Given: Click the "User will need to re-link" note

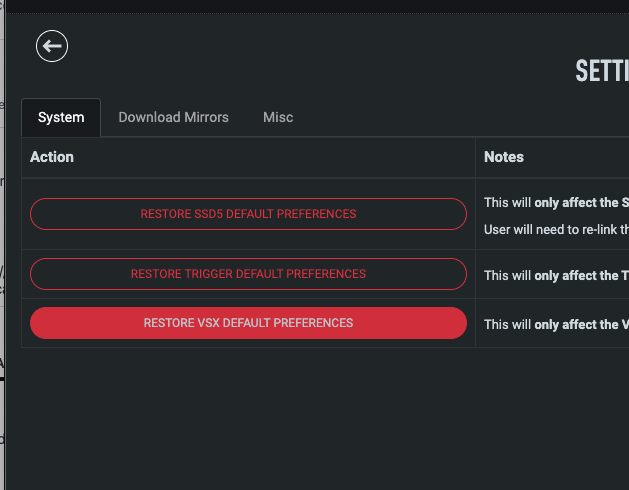Looking at the screenshot, I should coord(556,230).
